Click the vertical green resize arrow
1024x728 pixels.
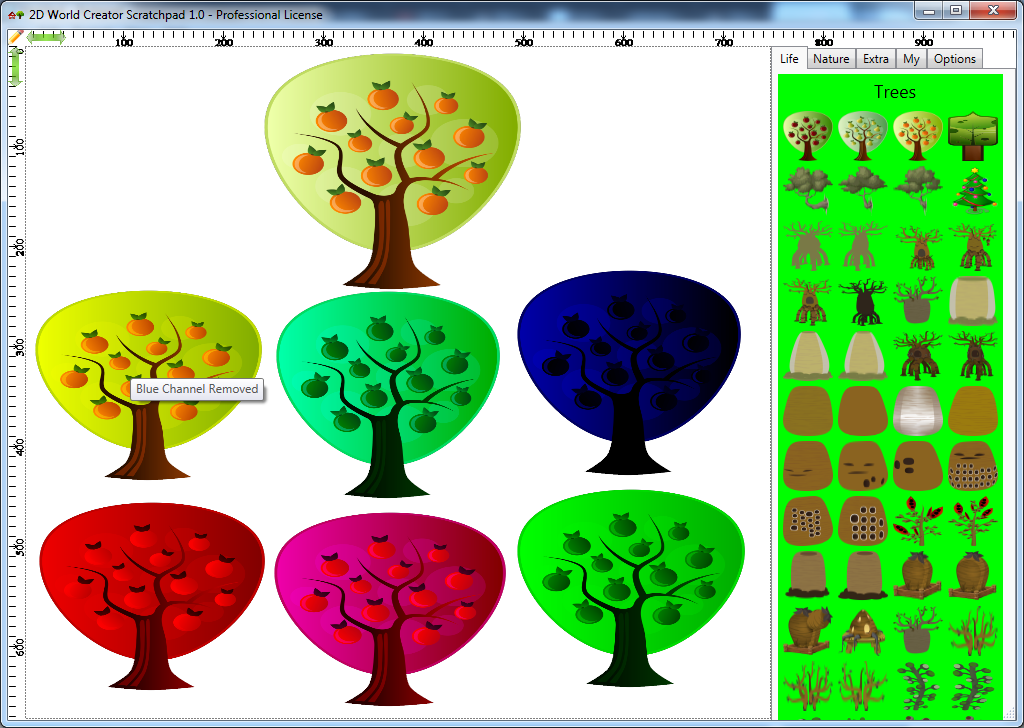pyautogui.click(x=16, y=67)
